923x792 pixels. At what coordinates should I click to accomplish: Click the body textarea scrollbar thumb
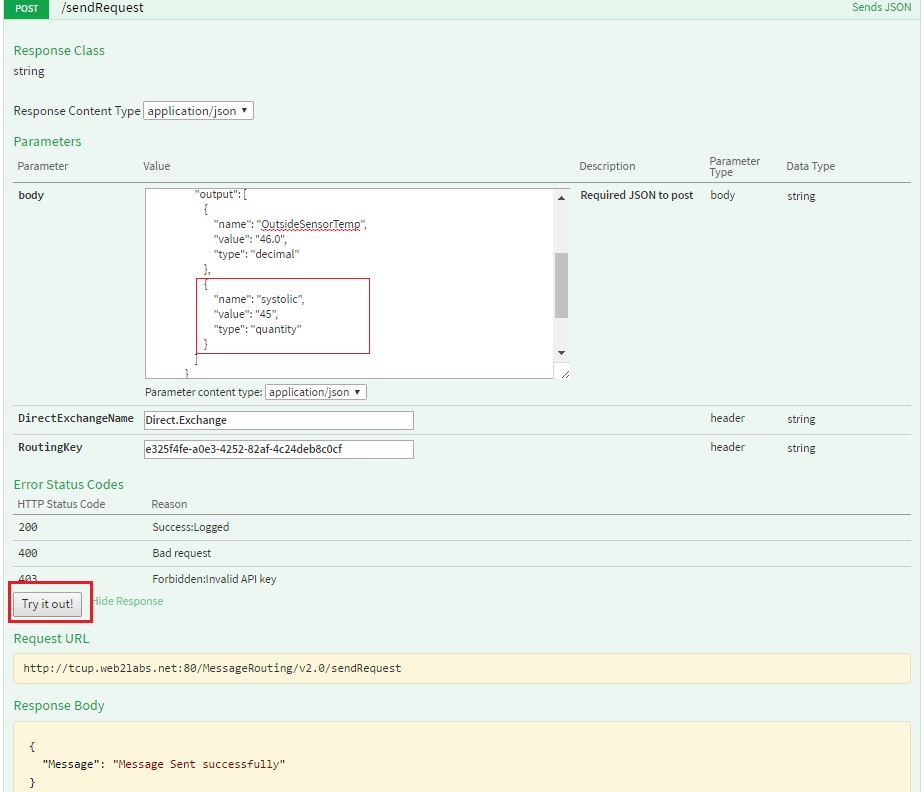click(x=562, y=285)
